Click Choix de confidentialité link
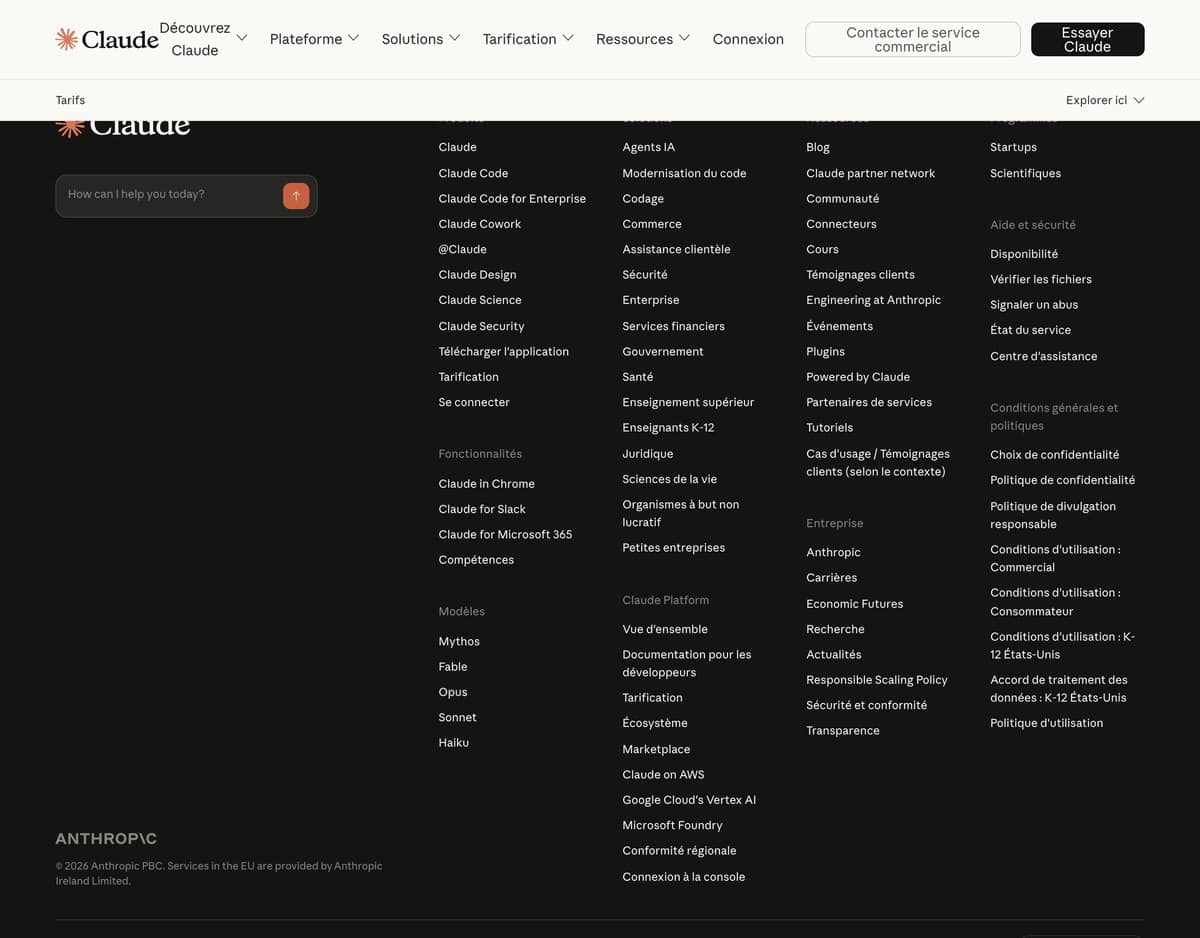The width and height of the screenshot is (1200, 938). (x=1054, y=455)
